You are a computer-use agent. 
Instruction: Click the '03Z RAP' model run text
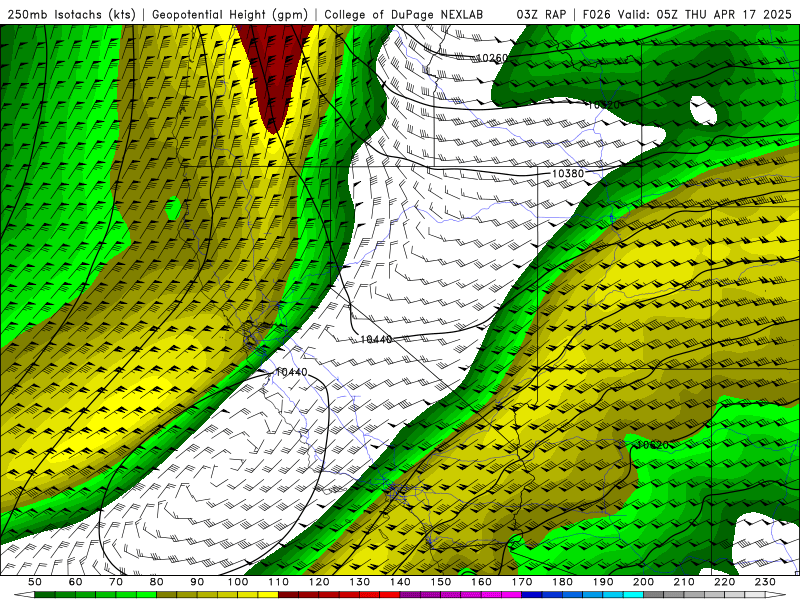coord(541,14)
